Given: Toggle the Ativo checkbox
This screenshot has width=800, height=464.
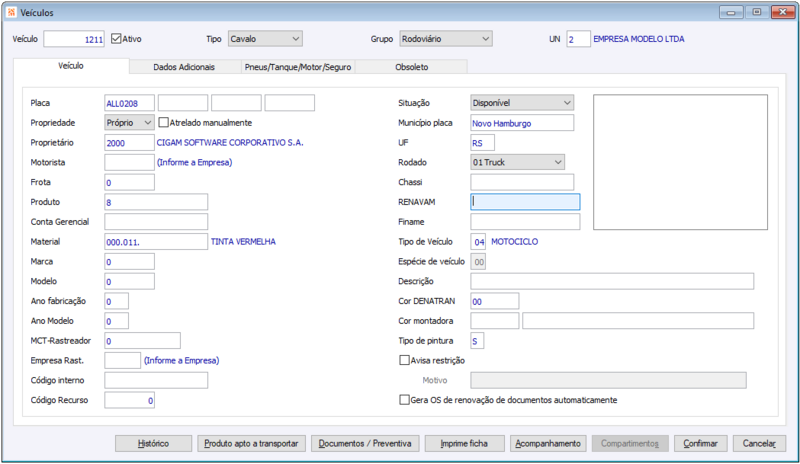Looking at the screenshot, I should [x=116, y=39].
